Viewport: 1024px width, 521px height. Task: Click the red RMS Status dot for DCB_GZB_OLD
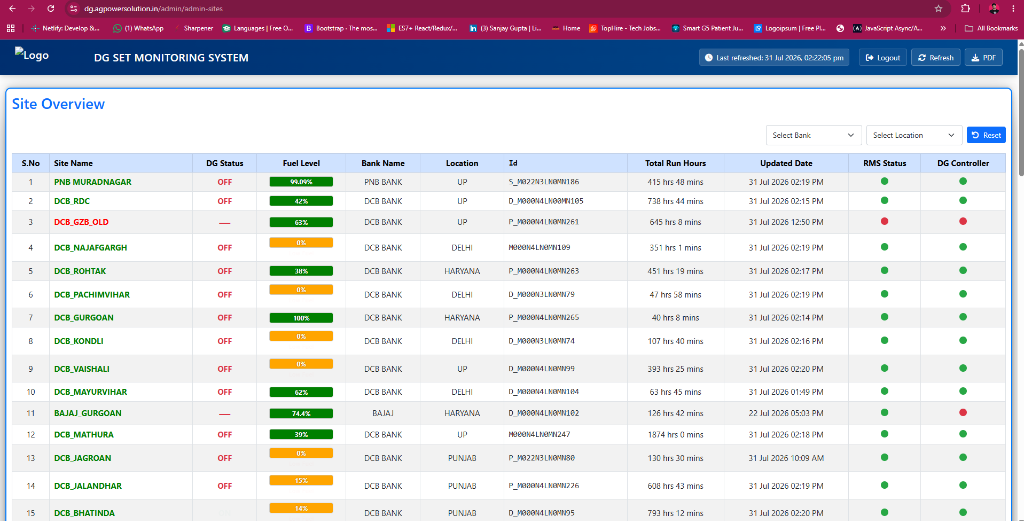884,221
